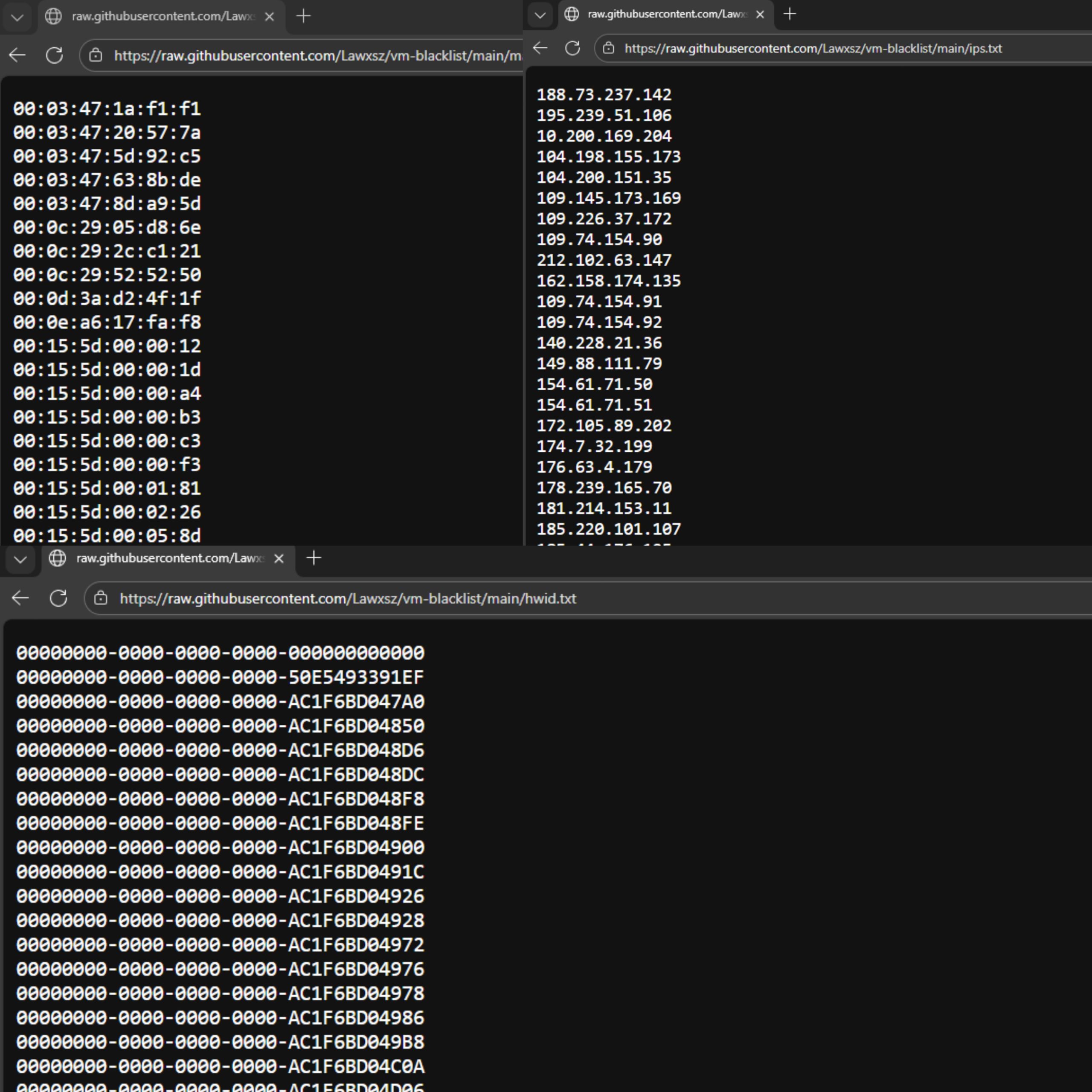The width and height of the screenshot is (1092, 1092).
Task: Select the raw.githubusercontent tab in ips.txt window
Action: [x=665, y=15]
